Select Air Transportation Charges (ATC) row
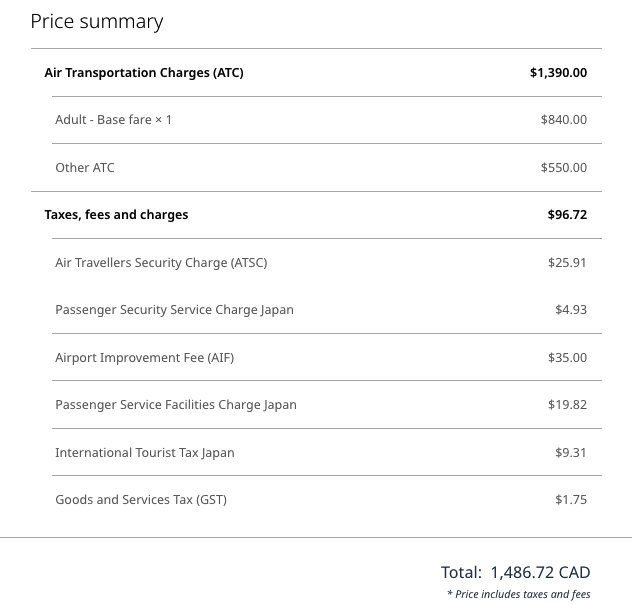 [316, 73]
